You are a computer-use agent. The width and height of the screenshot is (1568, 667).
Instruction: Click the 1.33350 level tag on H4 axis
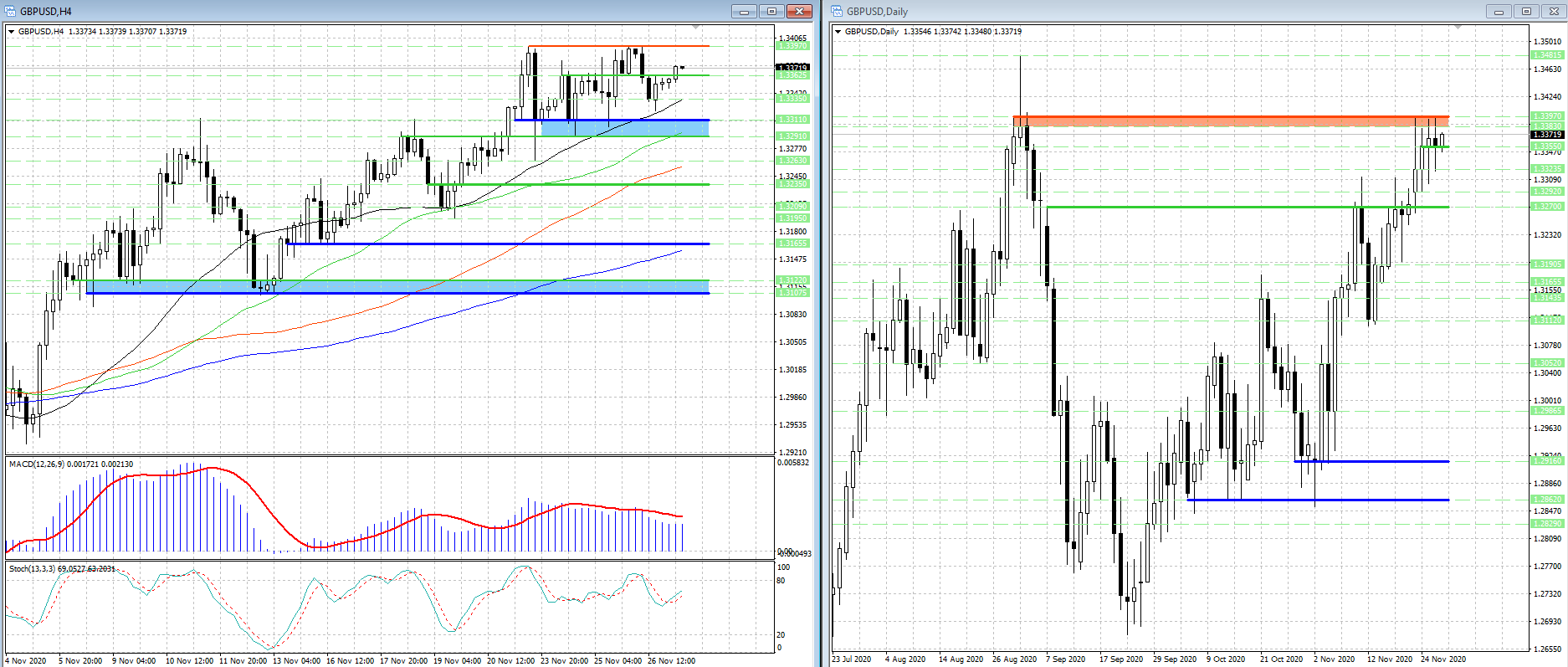coord(792,99)
